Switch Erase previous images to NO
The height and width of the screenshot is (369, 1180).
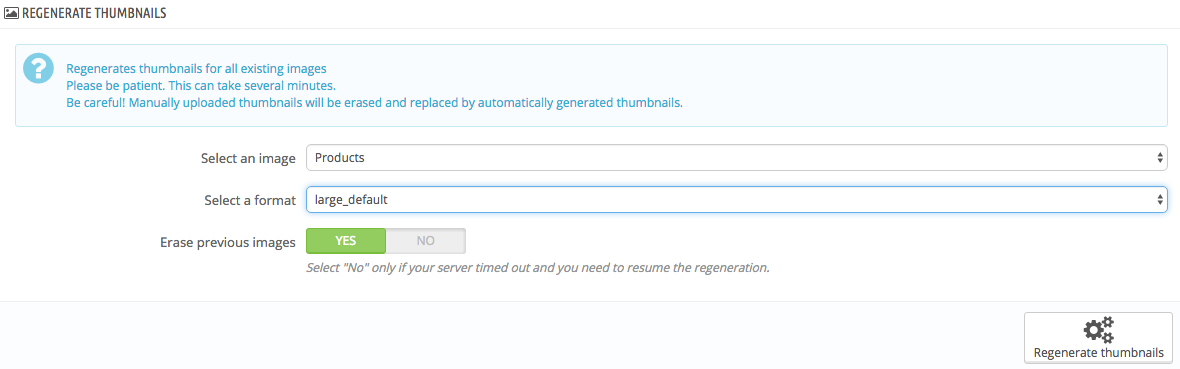pyautogui.click(x=426, y=241)
